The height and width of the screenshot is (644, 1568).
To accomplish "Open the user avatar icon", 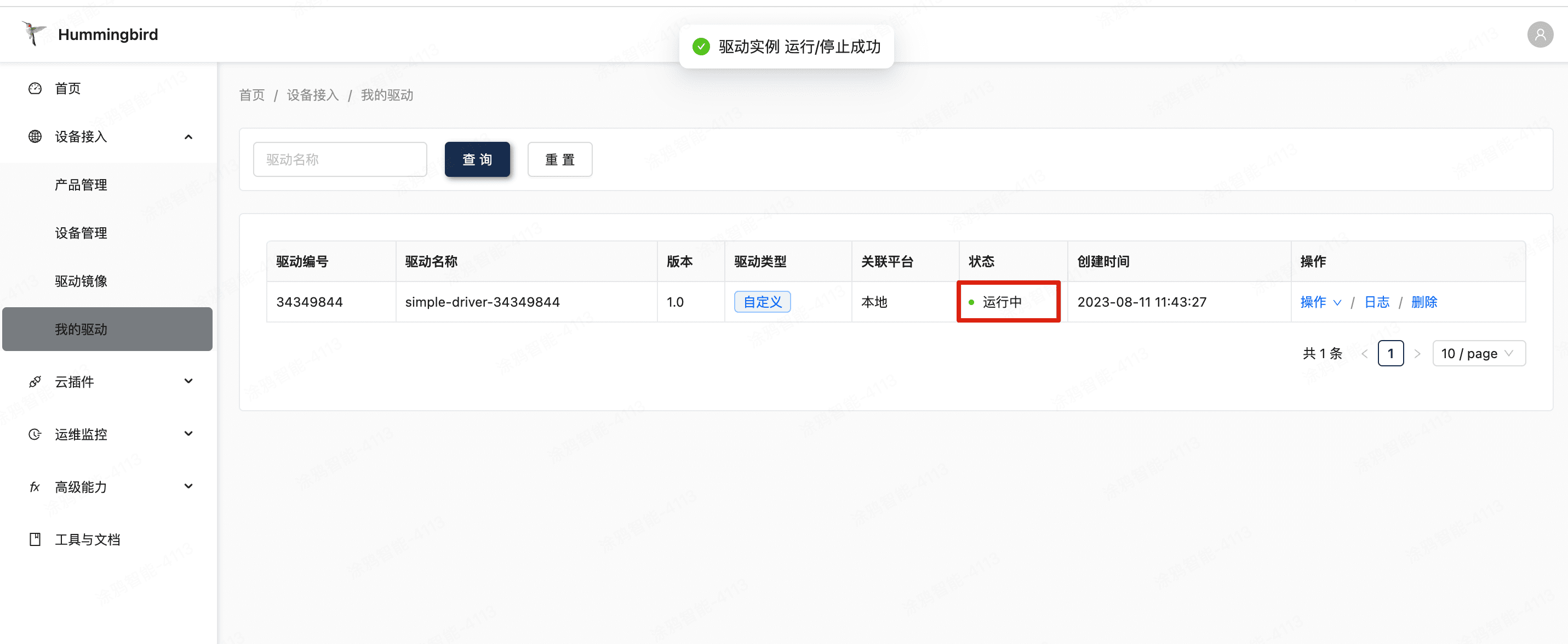I will pyautogui.click(x=1540, y=34).
